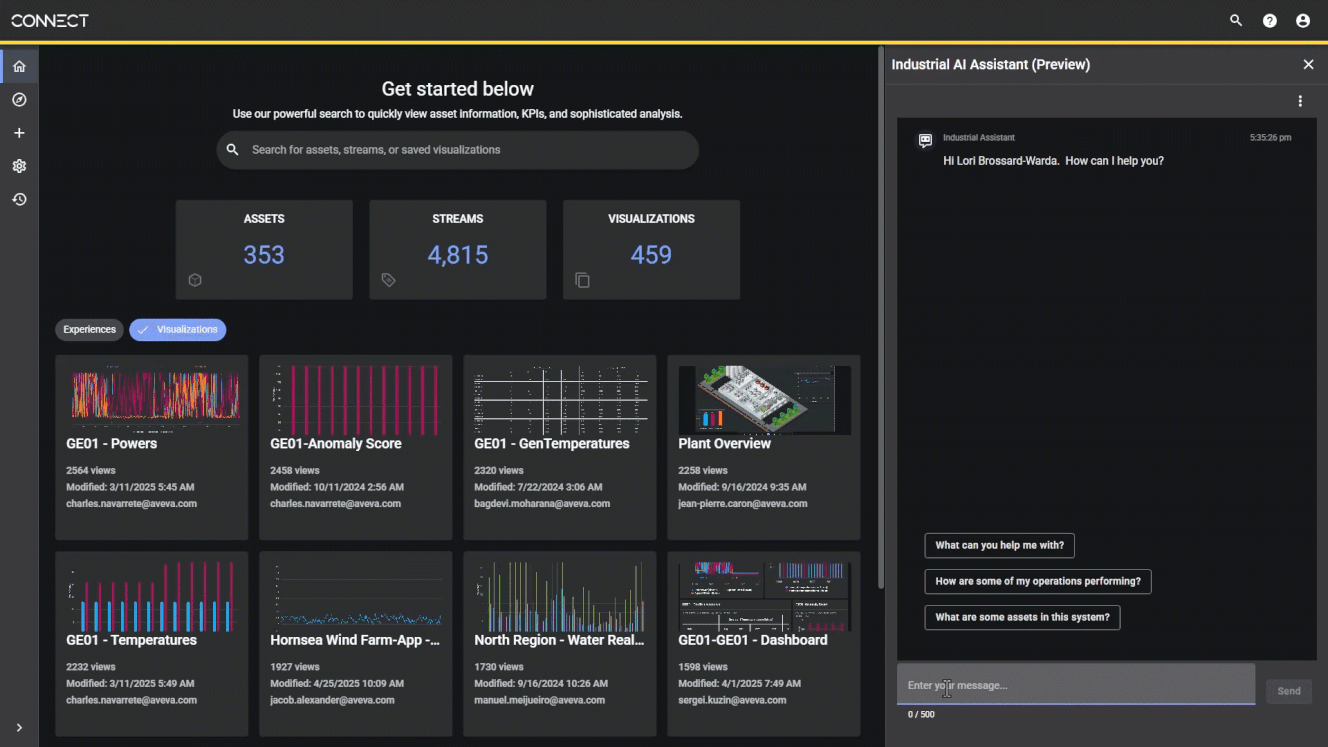
Task: Open the settings gear in sidebar
Action: click(19, 166)
